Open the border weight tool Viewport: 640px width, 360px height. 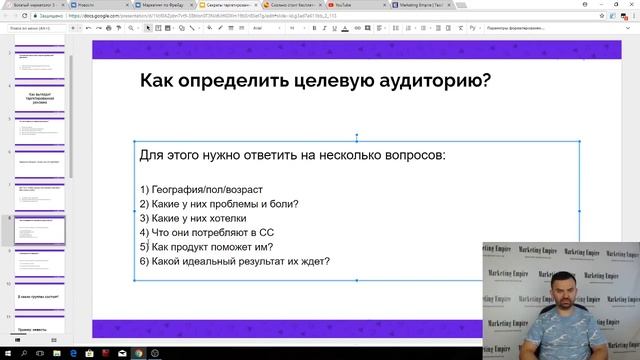pos(231,28)
